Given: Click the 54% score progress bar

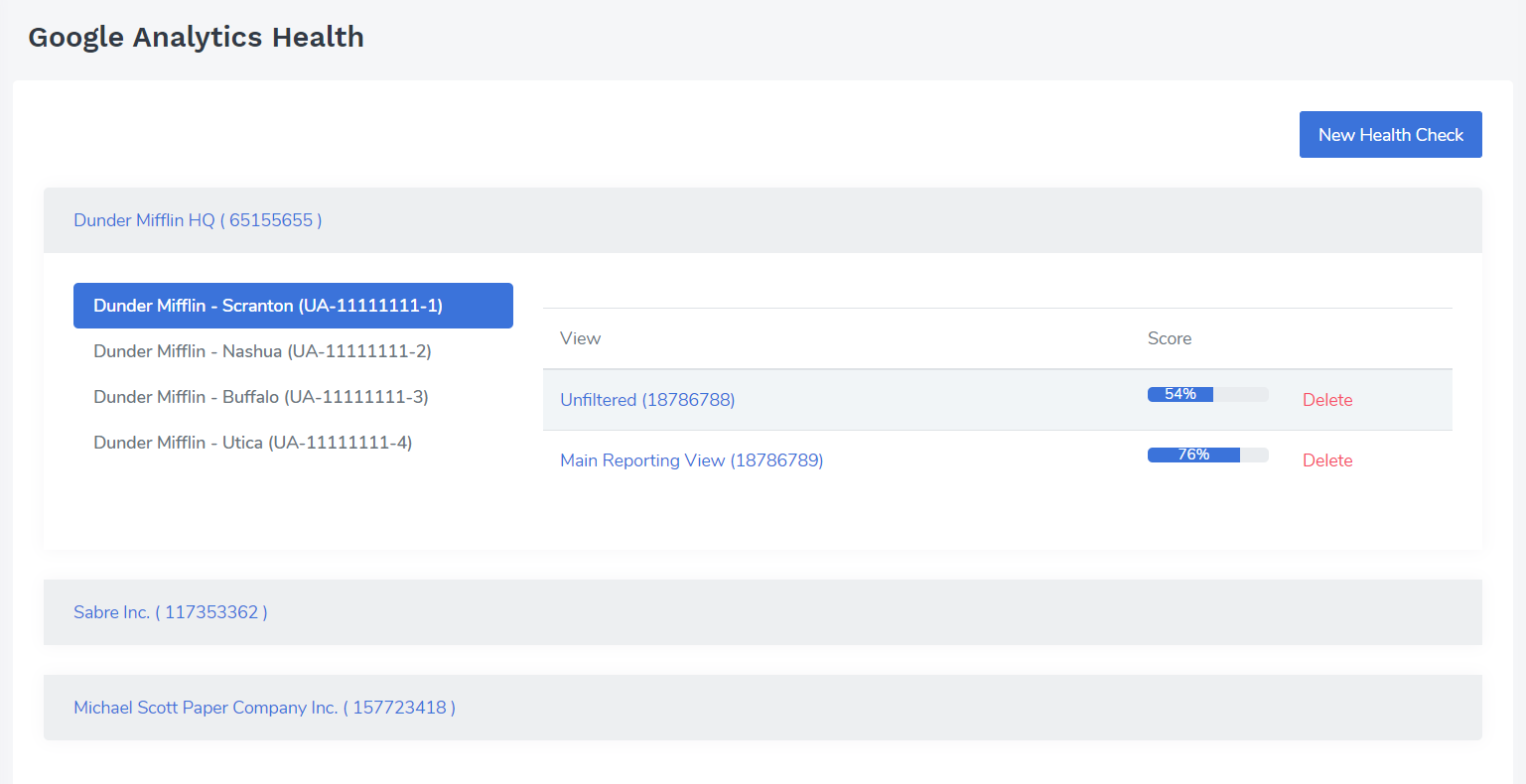Looking at the screenshot, I should 1208,394.
